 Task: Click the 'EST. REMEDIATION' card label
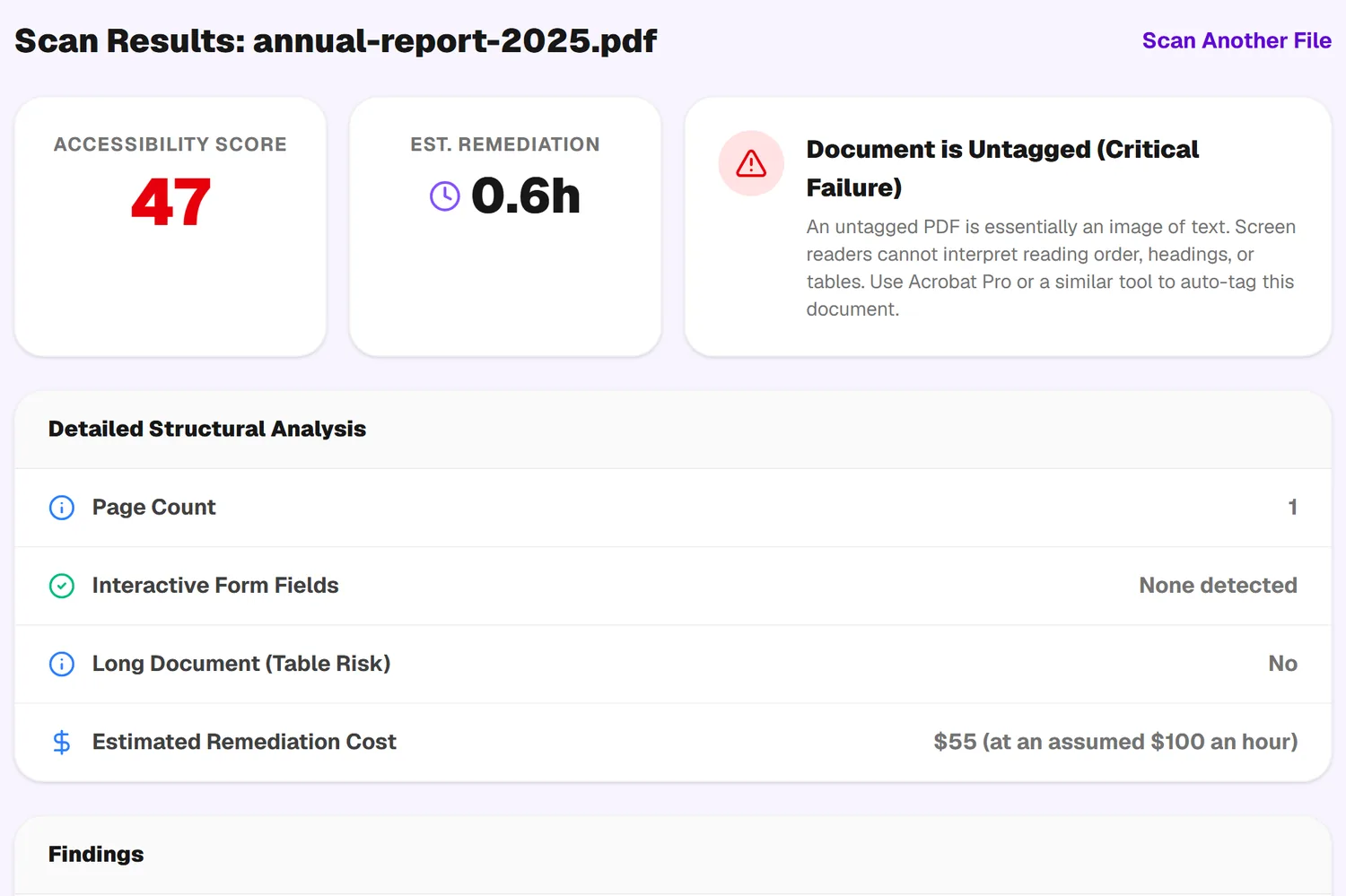click(505, 144)
